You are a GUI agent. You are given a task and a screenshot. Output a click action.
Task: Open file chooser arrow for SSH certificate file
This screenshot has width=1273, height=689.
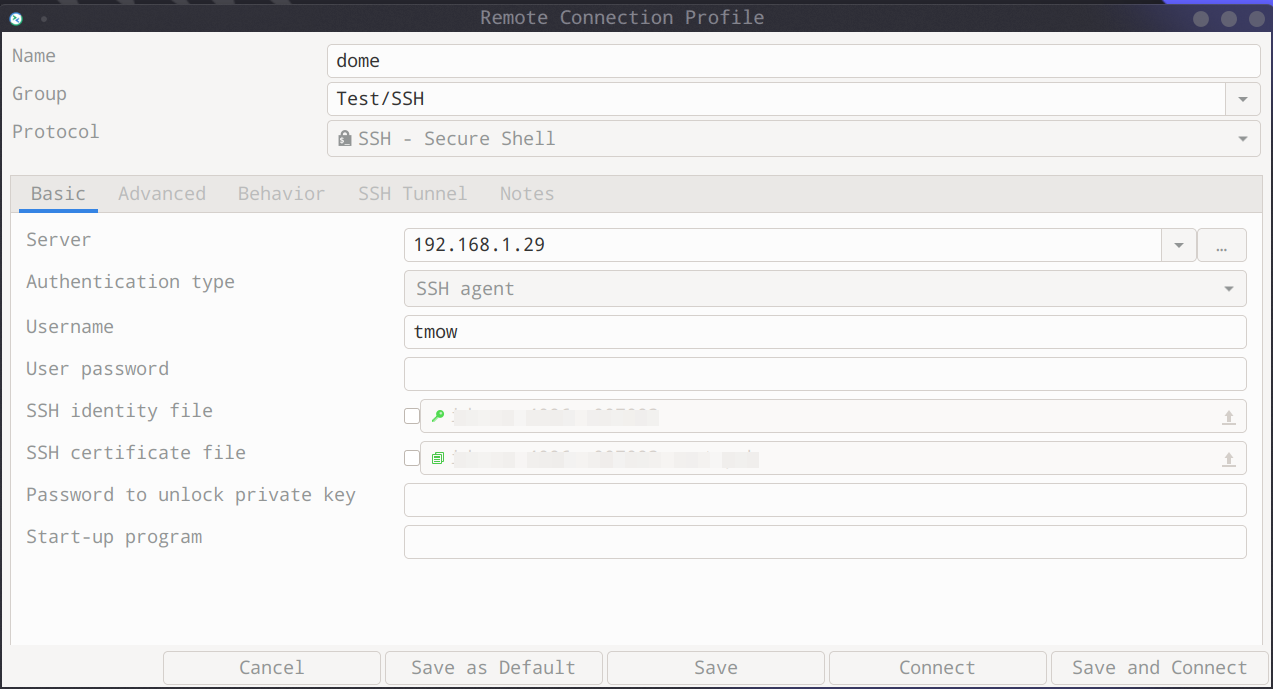click(x=1229, y=460)
